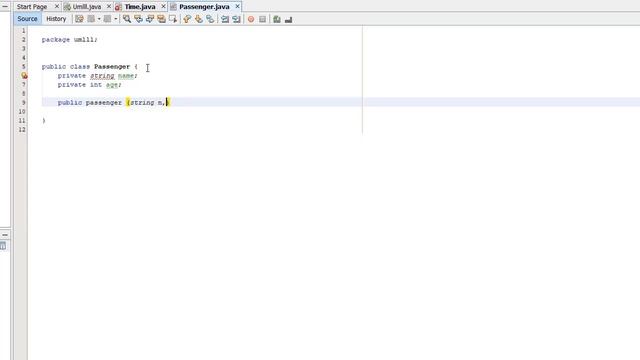Click the variable 'name' on line 6
The height and width of the screenshot is (360, 640).
coord(126,76)
